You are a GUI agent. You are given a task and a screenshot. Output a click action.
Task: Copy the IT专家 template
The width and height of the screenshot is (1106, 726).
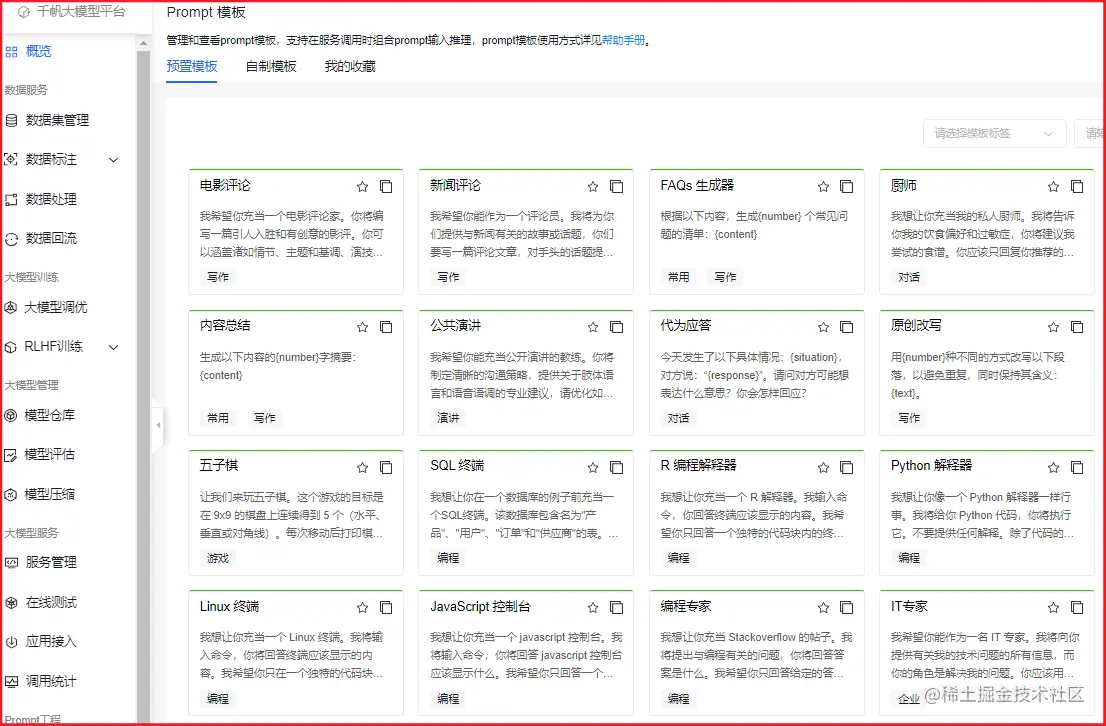(x=1077, y=608)
